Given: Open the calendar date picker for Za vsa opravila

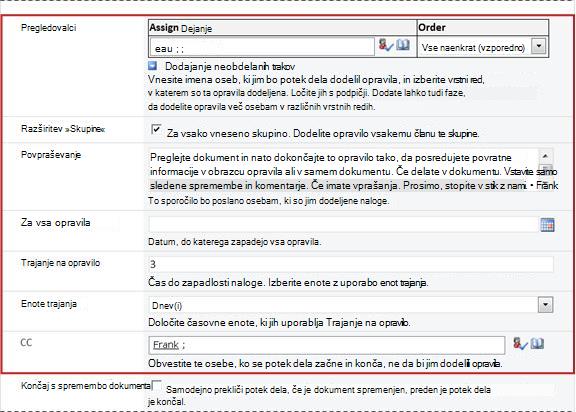Looking at the screenshot, I should pos(547,225).
